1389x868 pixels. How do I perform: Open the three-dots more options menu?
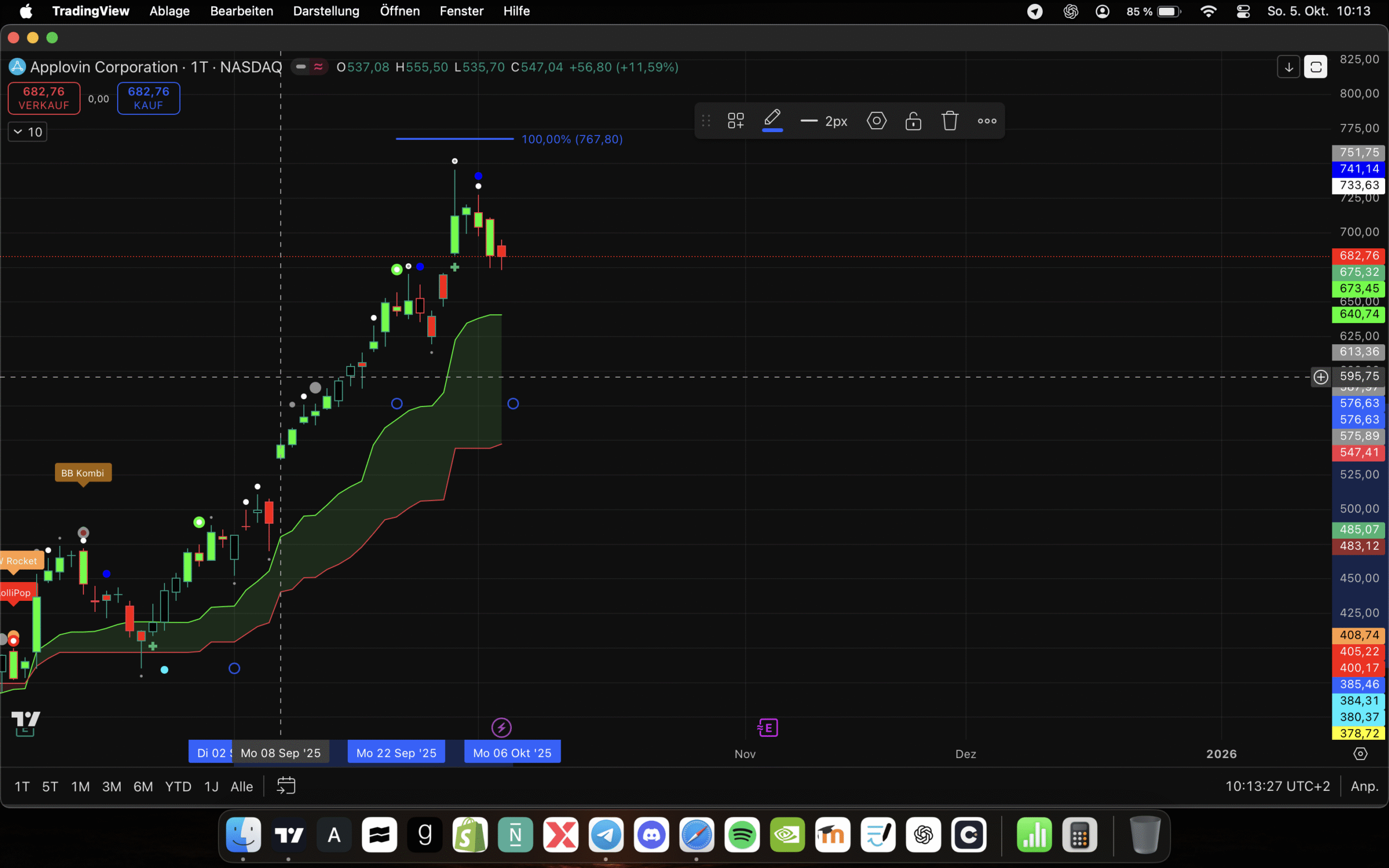pyautogui.click(x=987, y=121)
